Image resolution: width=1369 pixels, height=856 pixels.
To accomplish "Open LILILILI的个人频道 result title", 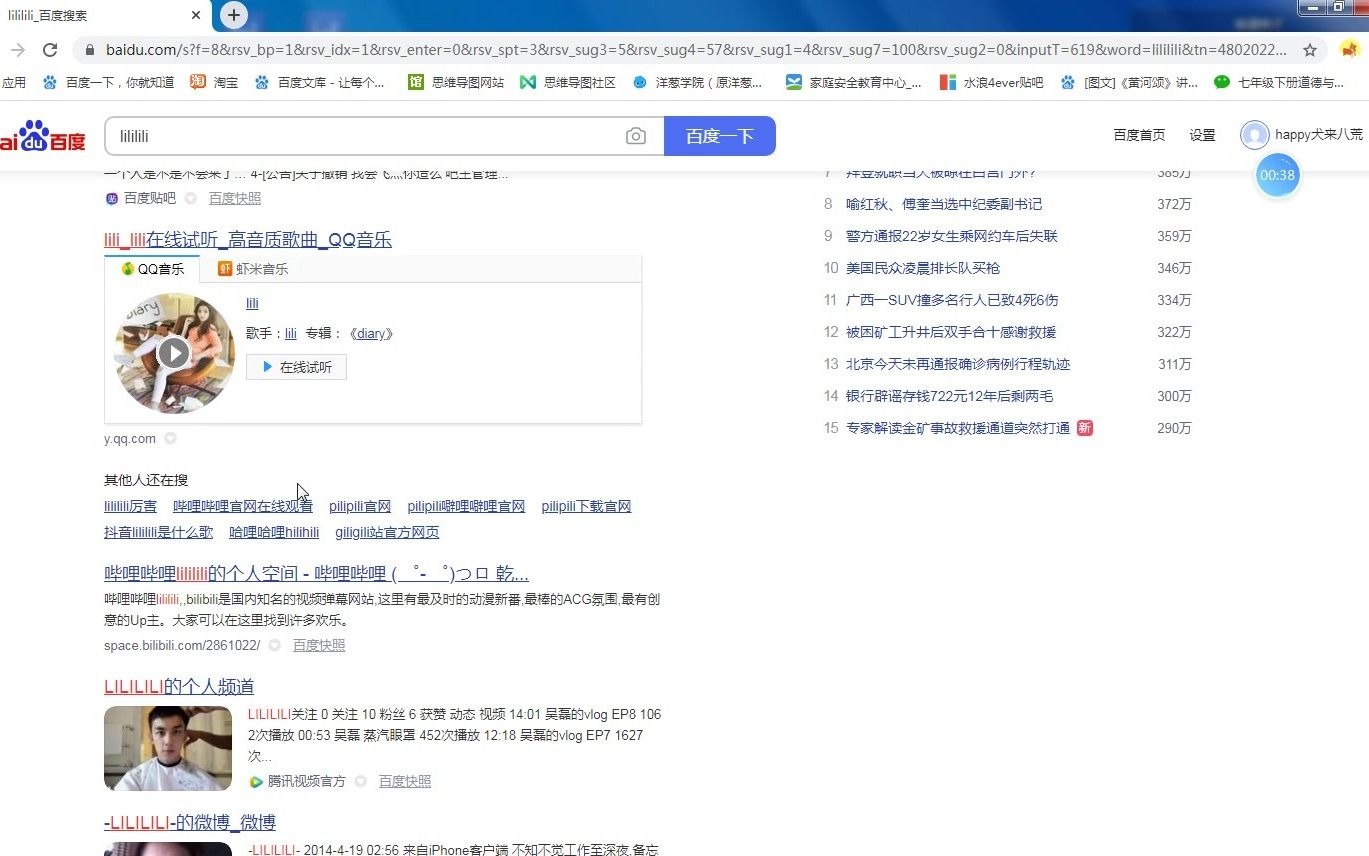I will [x=179, y=686].
